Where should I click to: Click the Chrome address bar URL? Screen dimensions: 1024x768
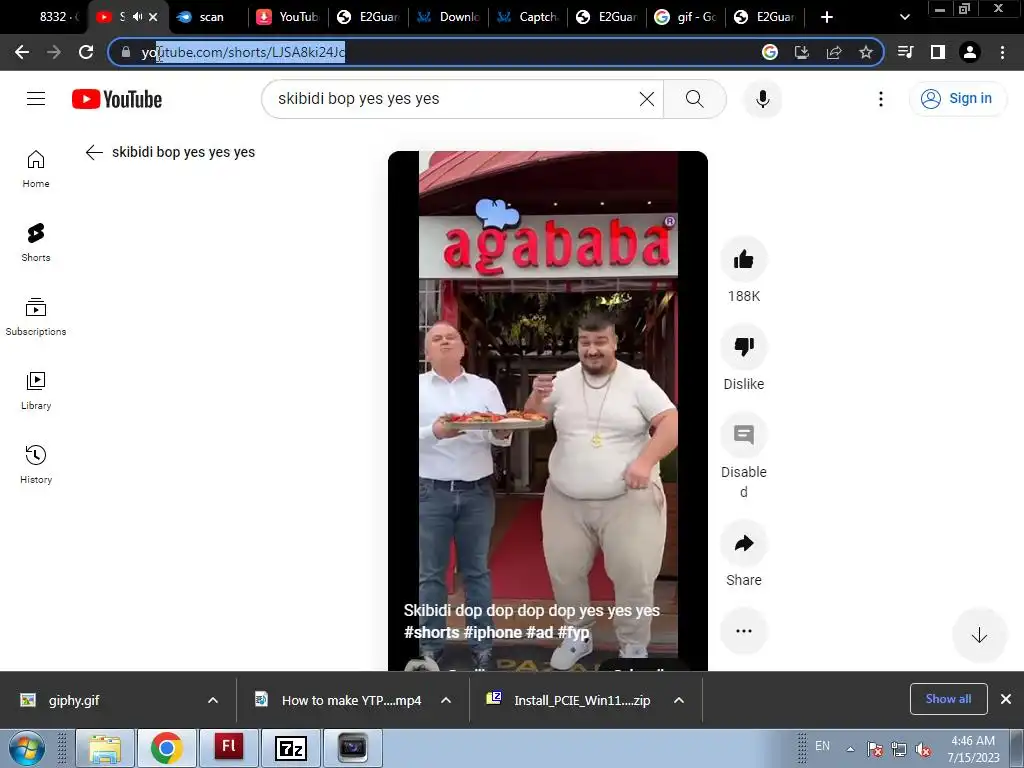point(243,52)
